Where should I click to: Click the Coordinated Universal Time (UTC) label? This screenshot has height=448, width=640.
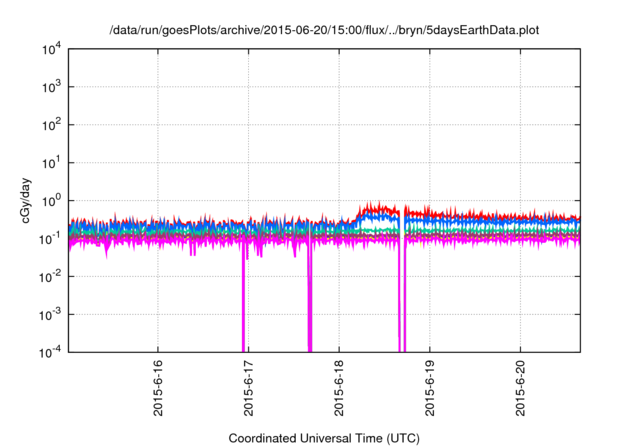[x=324, y=438]
